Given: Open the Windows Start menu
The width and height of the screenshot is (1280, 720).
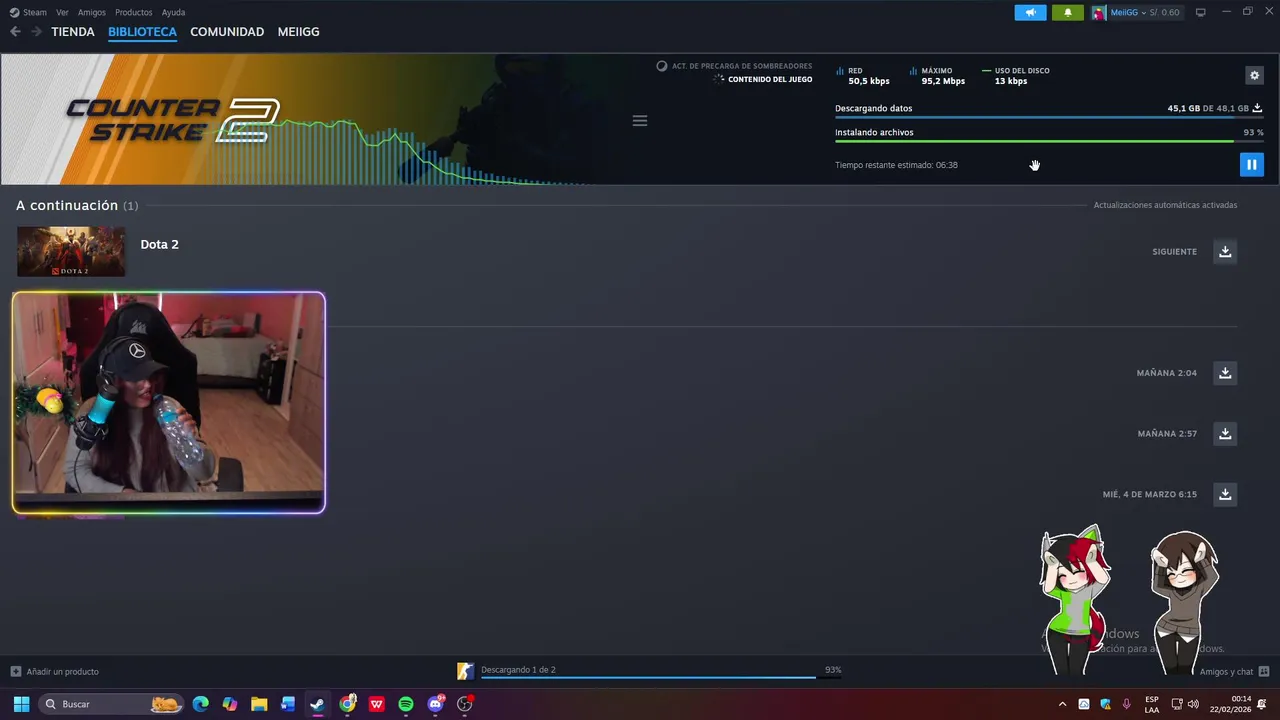Looking at the screenshot, I should (21, 704).
